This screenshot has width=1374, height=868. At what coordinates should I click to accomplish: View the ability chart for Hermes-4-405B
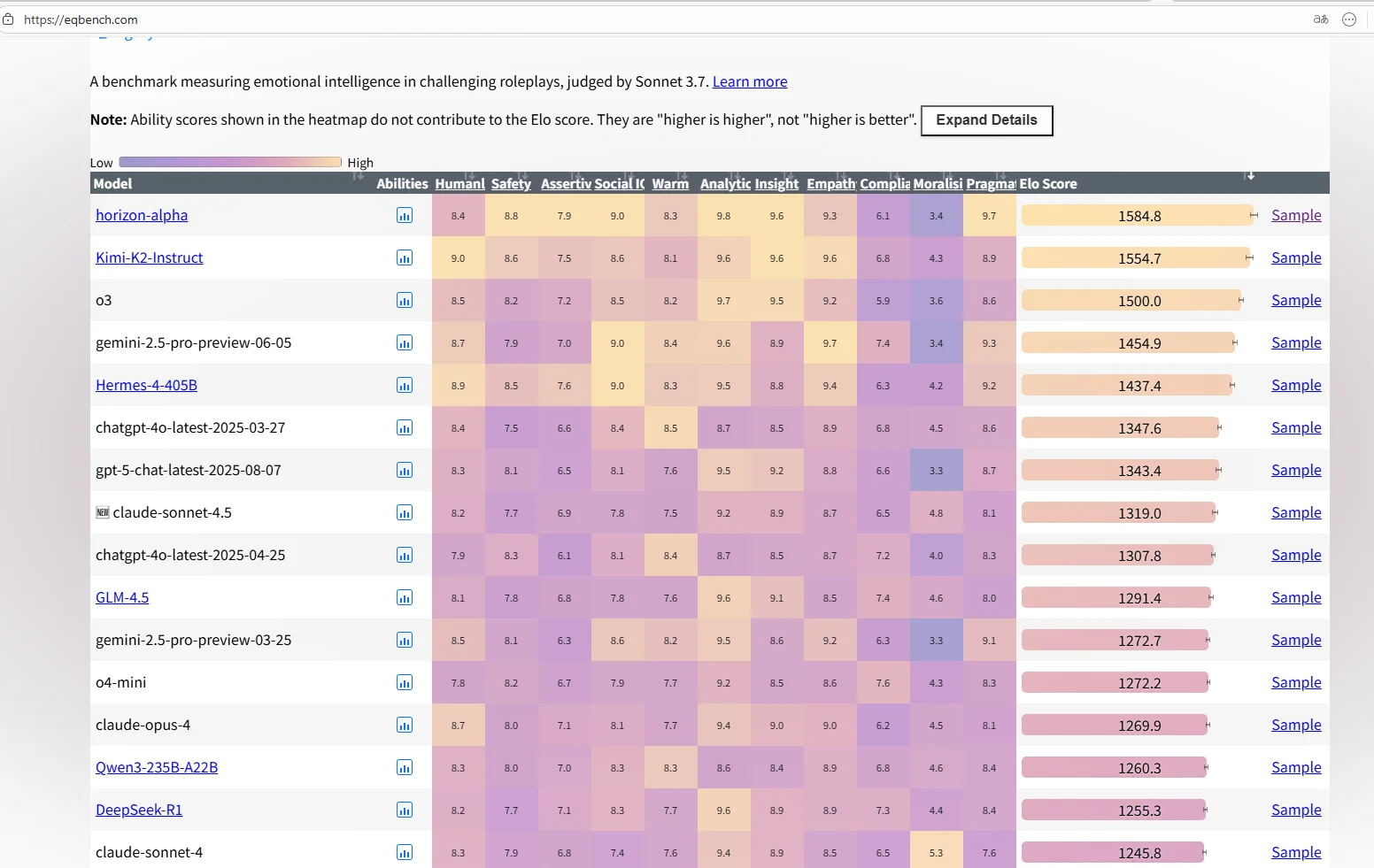405,386
